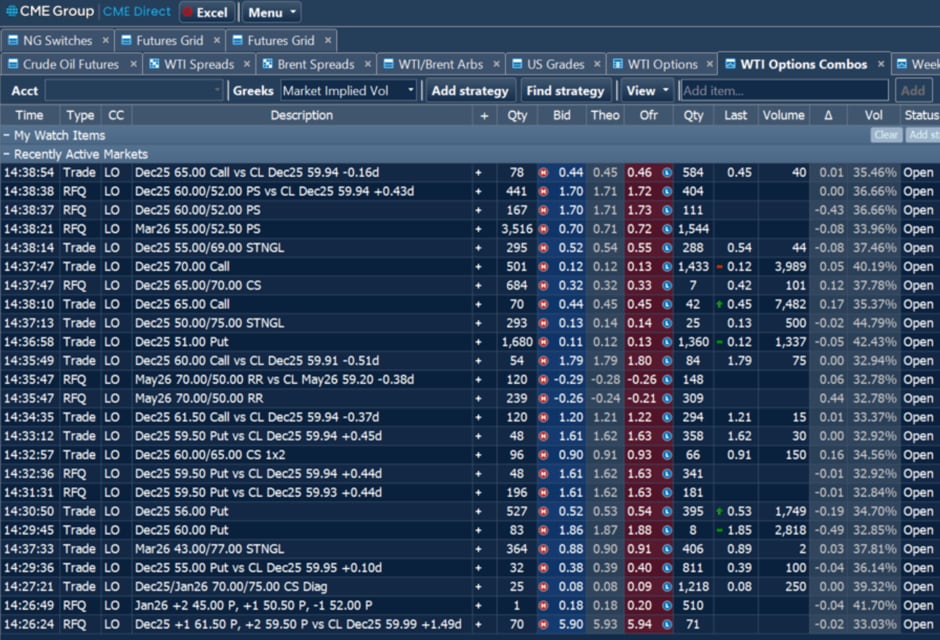Sort by the Time column header

(29, 116)
